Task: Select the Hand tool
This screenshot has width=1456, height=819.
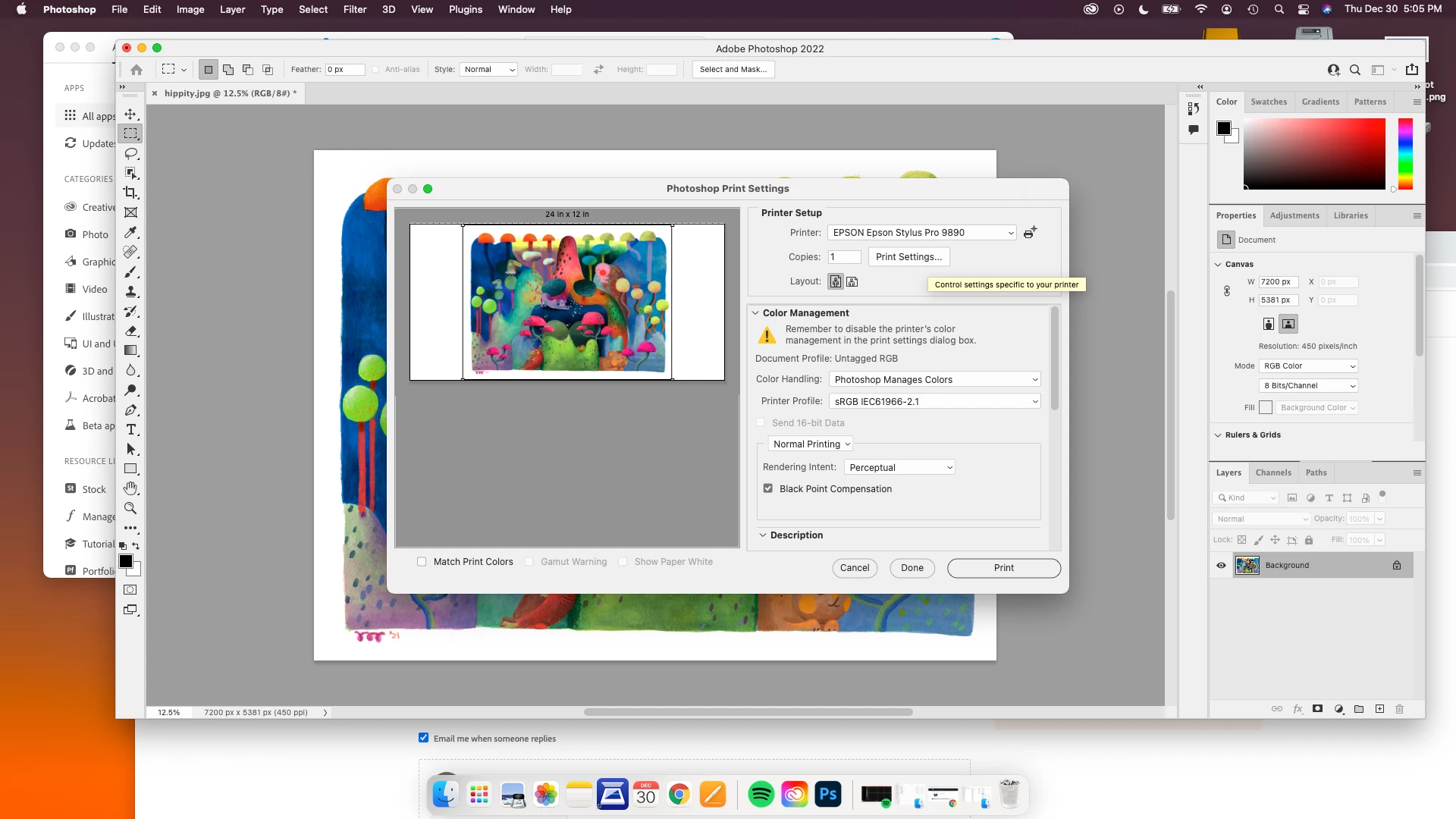Action: 130,488
